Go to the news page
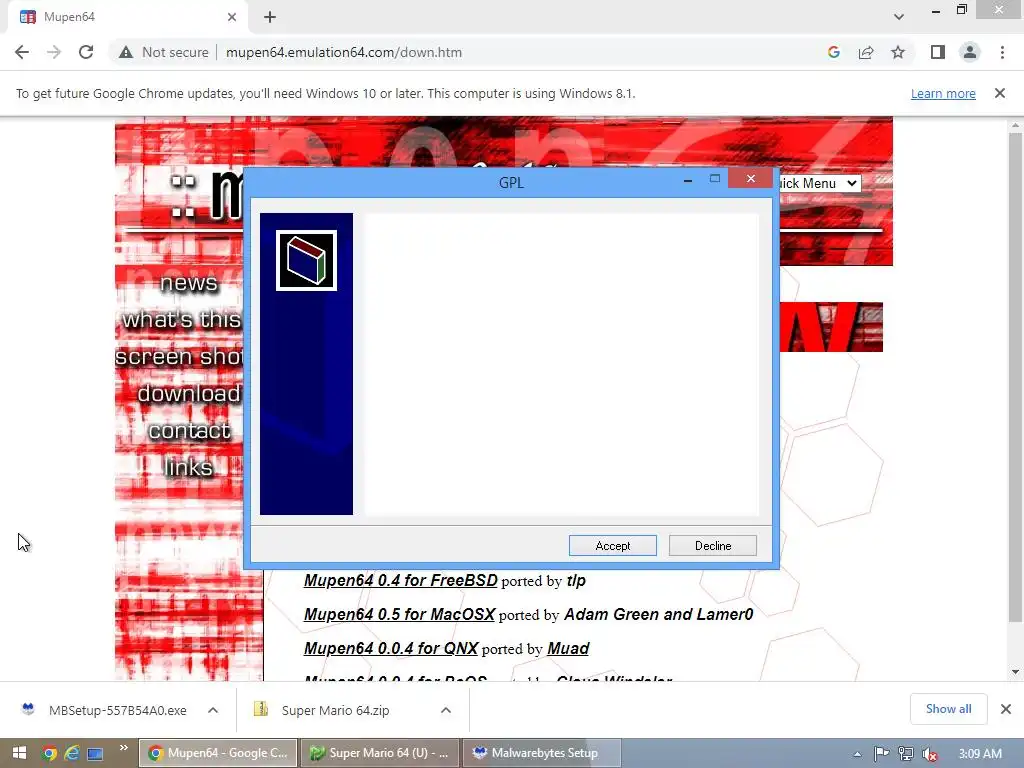 pos(189,283)
